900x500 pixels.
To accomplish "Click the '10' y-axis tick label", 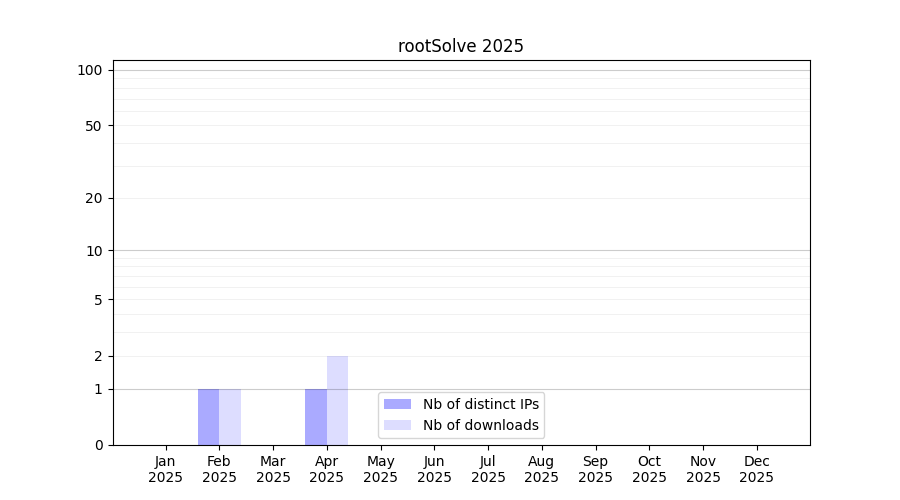I will (94, 251).
